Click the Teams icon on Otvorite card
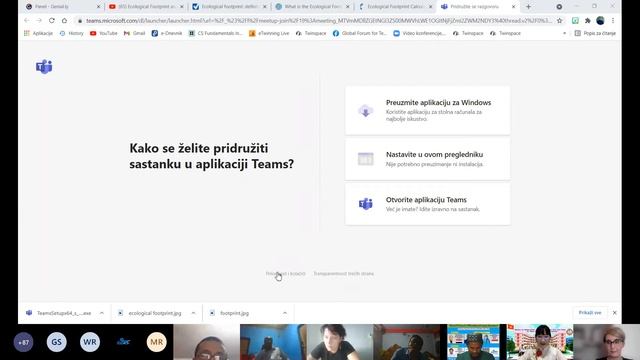640x360 pixels. pos(365,204)
